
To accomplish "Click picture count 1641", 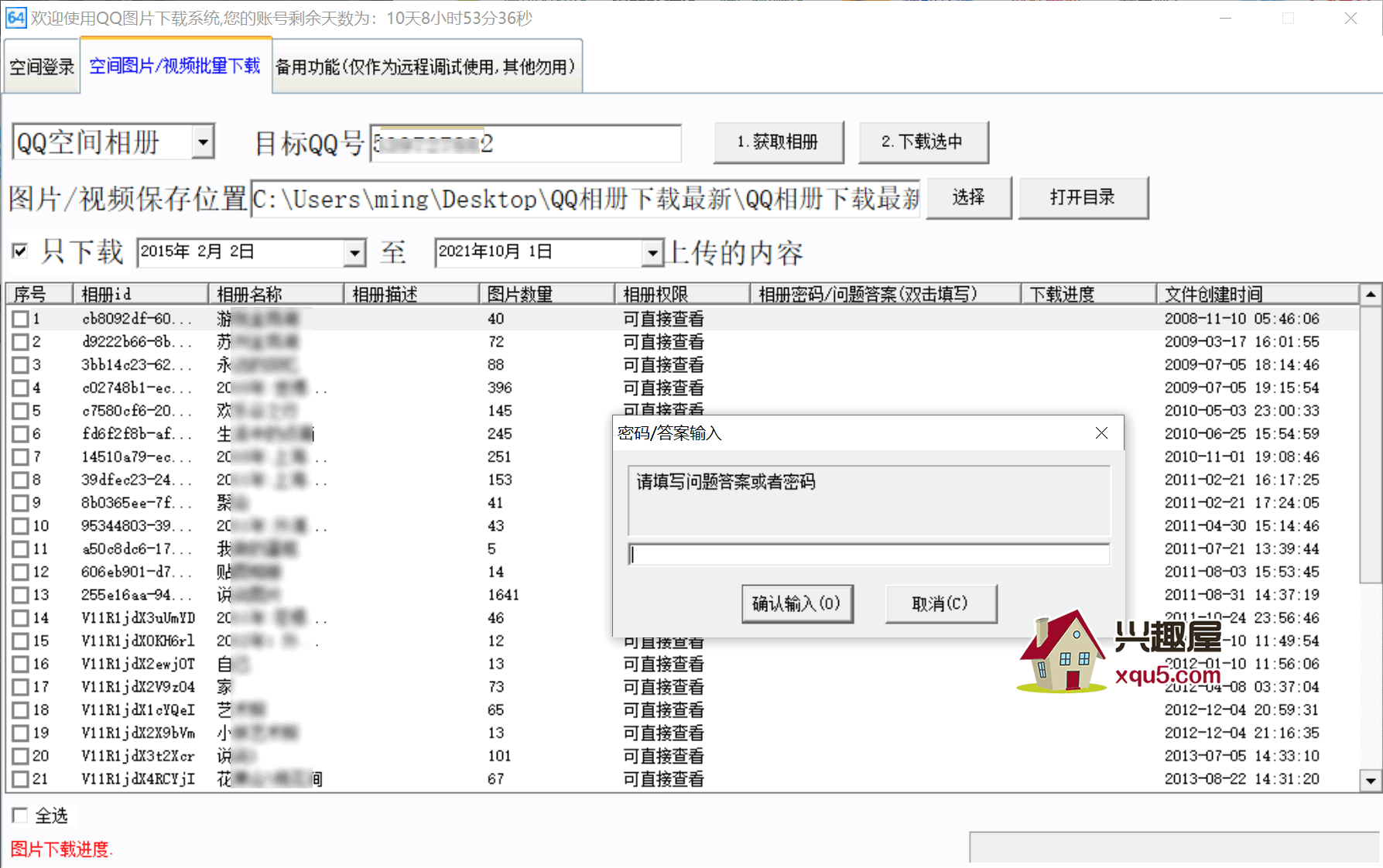I will 504,595.
